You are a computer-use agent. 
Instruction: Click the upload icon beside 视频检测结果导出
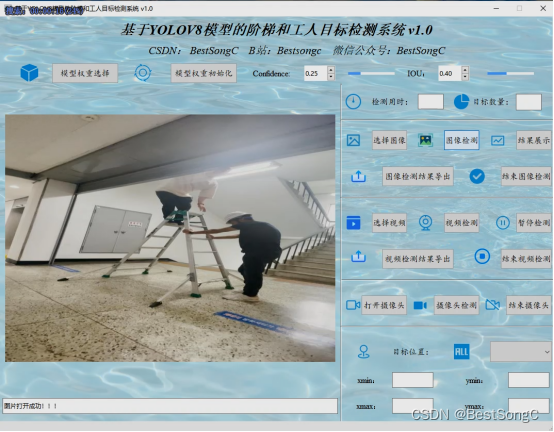[x=358, y=256]
